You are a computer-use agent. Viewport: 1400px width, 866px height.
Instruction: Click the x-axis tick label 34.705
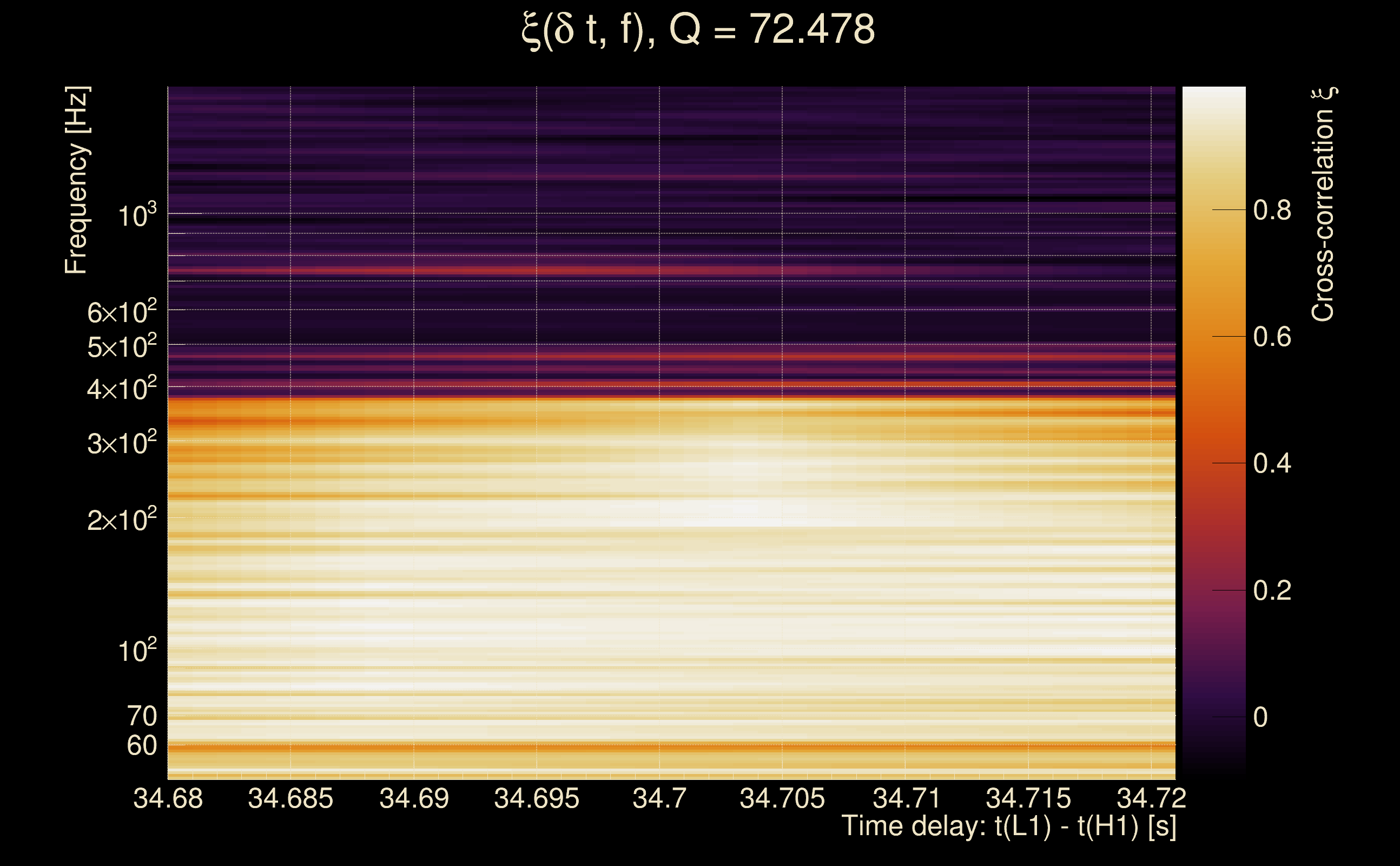pos(782,798)
